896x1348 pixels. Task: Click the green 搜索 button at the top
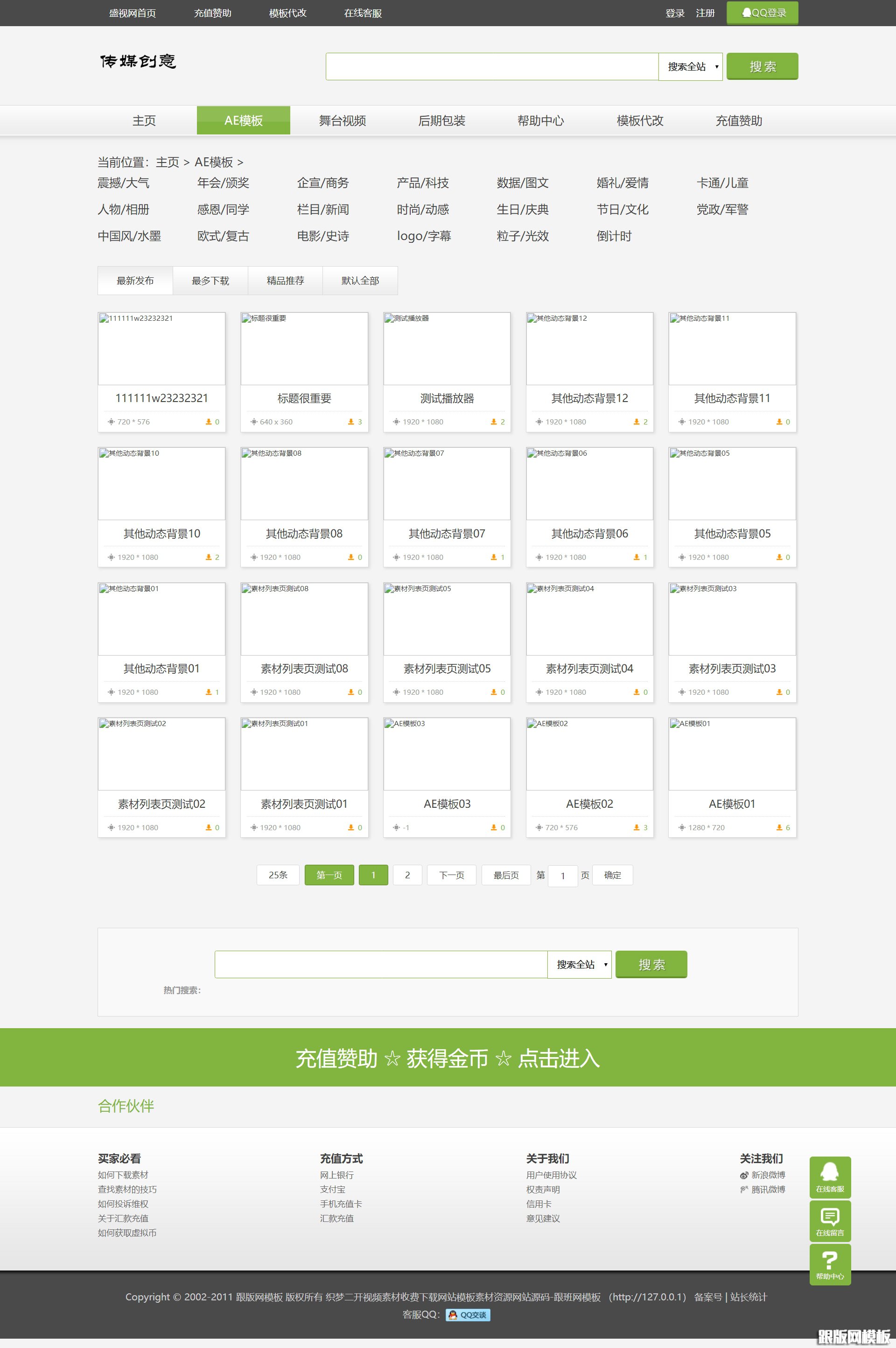(762, 66)
